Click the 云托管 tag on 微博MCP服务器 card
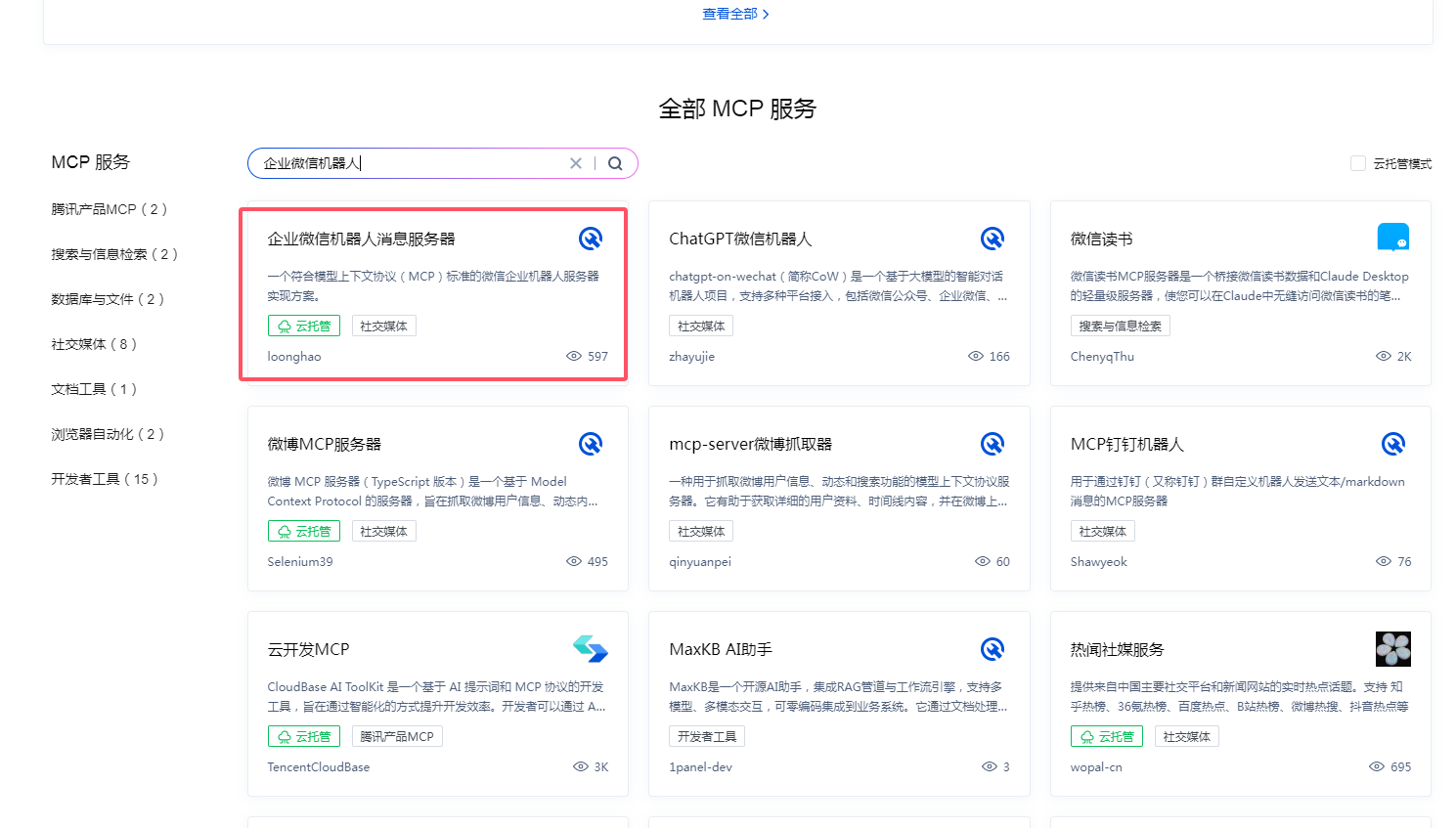The height and width of the screenshot is (828, 1456). (x=304, y=531)
